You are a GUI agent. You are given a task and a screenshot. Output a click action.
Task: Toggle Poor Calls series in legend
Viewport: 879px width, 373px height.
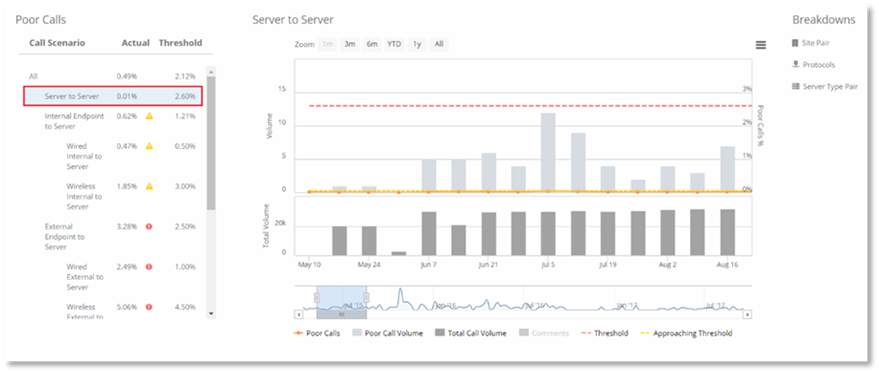(317, 333)
